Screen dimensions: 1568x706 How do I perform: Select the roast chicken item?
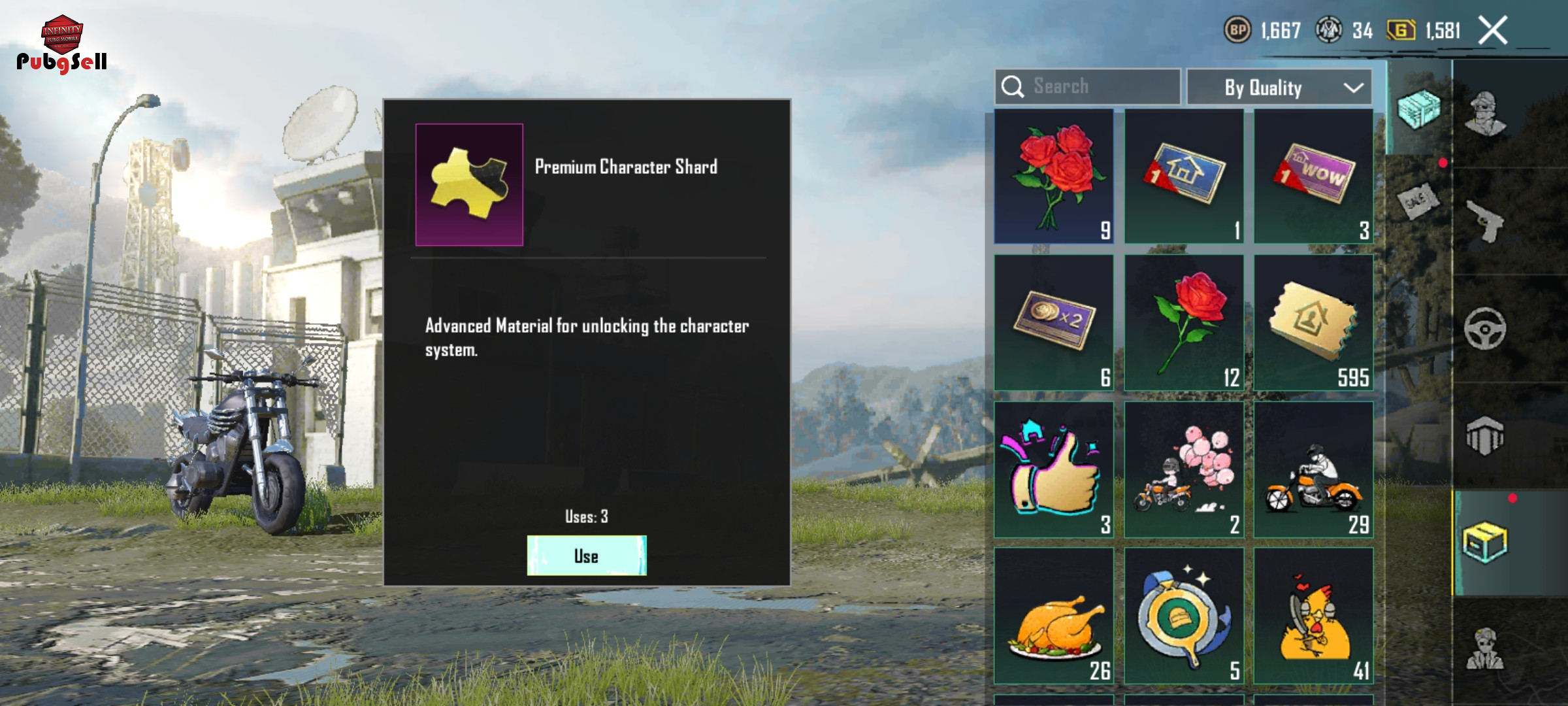(x=1054, y=616)
